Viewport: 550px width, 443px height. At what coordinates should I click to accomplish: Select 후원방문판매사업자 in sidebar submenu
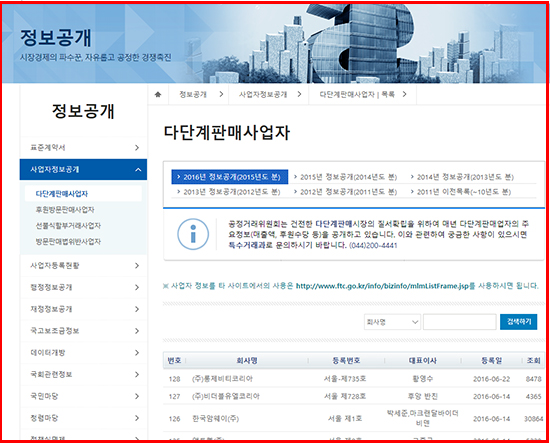[65, 210]
